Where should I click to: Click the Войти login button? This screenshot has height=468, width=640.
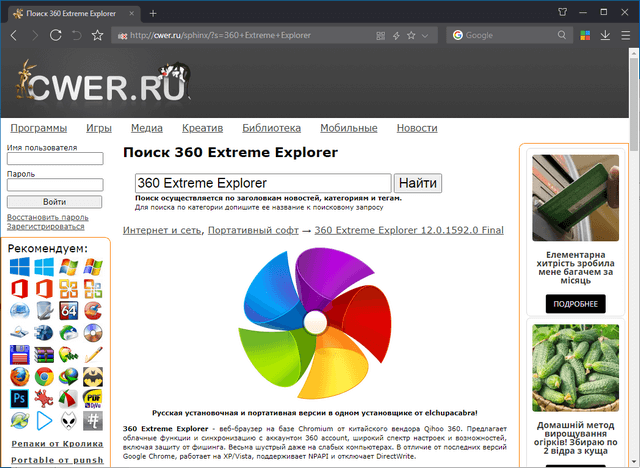pyautogui.click(x=55, y=202)
